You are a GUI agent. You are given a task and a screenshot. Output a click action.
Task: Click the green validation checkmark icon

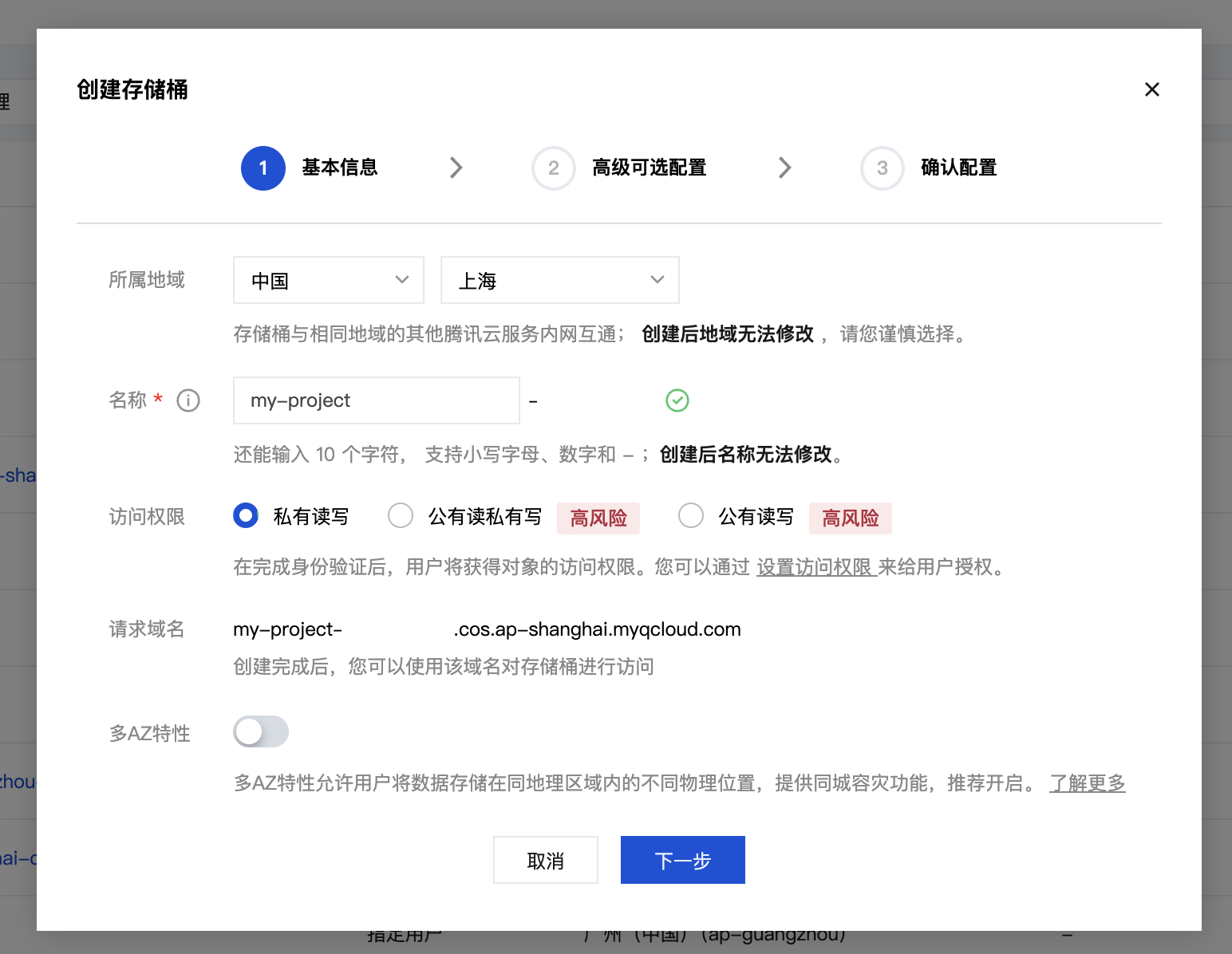677,400
